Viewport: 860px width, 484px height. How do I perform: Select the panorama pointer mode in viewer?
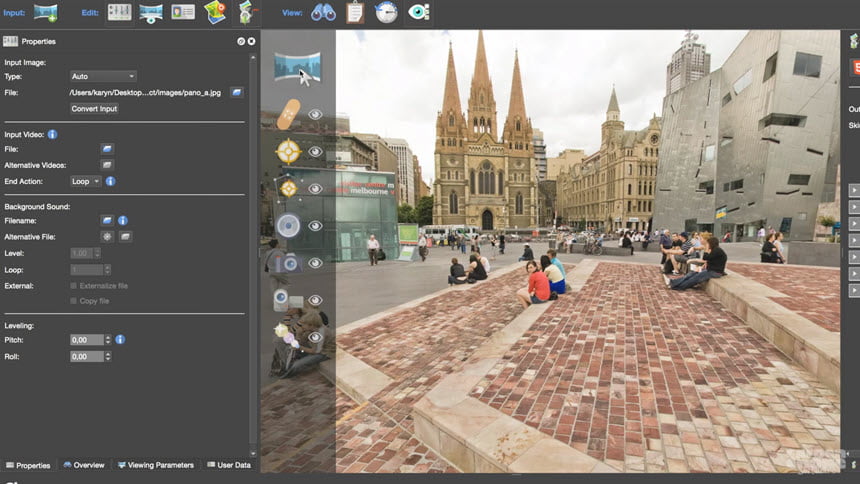coord(297,68)
